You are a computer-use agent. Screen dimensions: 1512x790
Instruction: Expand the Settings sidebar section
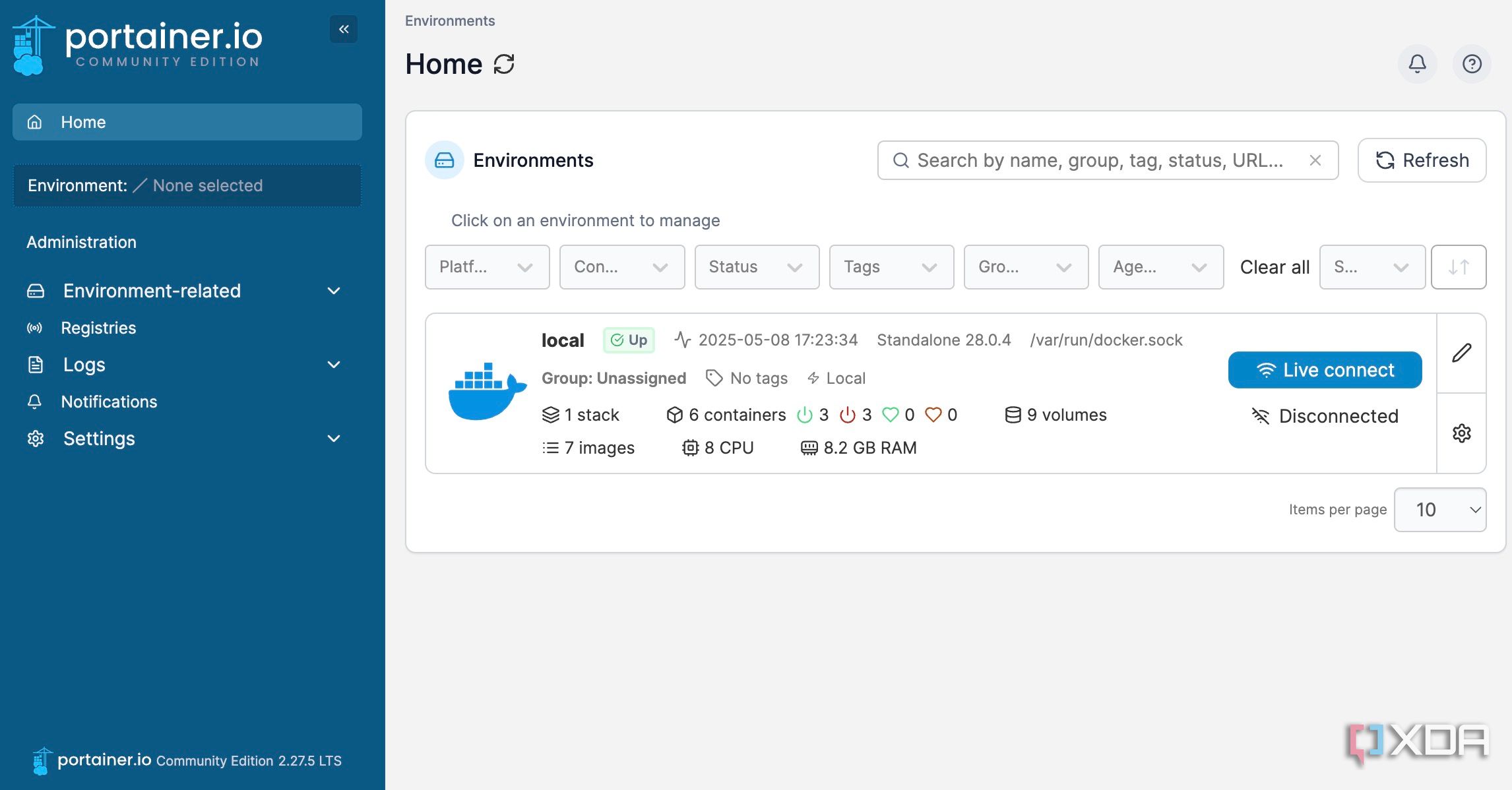99,439
